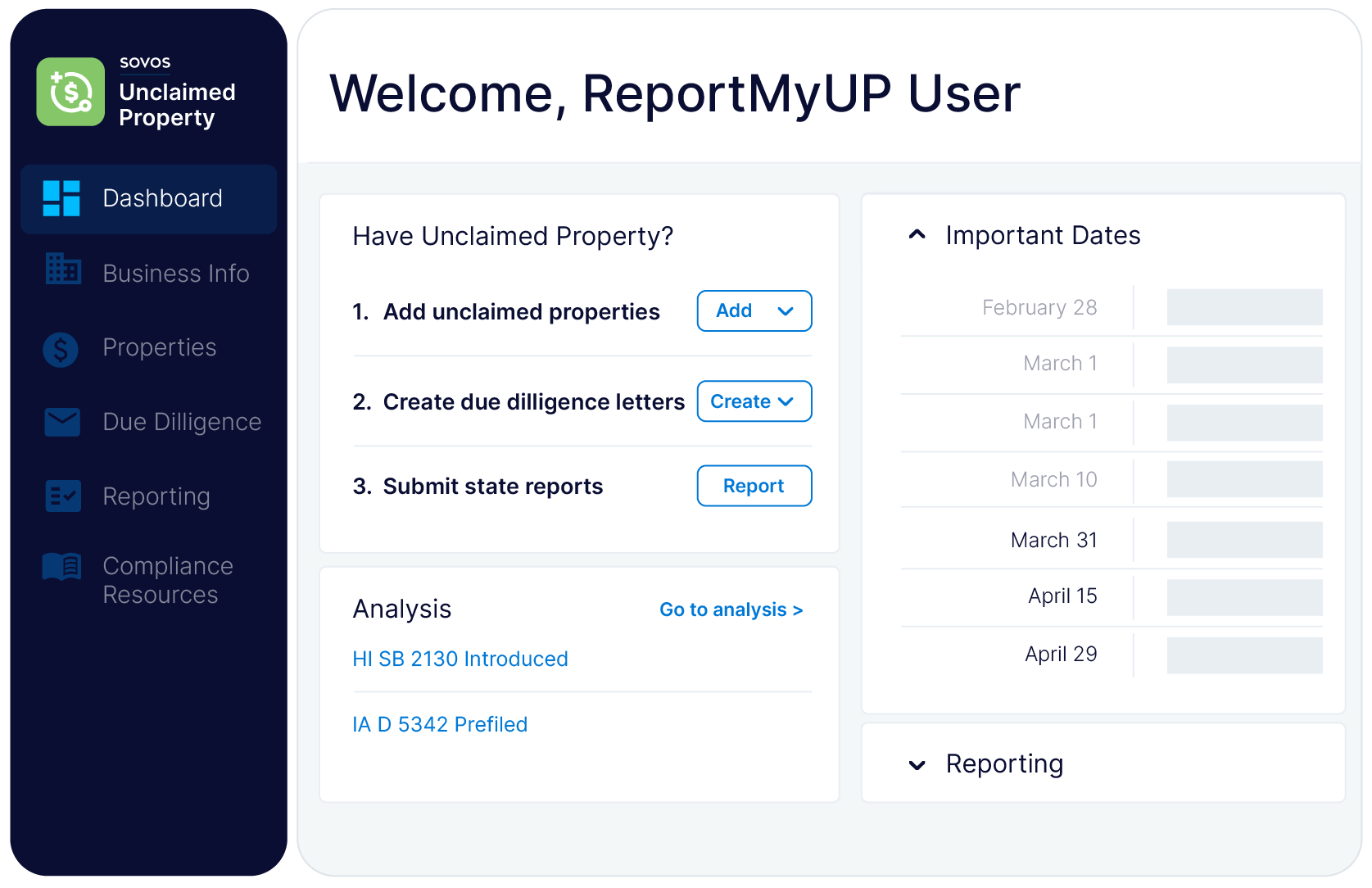The width and height of the screenshot is (1372, 888).
Task: Select the Reporting checklist icon
Action: coord(61,496)
